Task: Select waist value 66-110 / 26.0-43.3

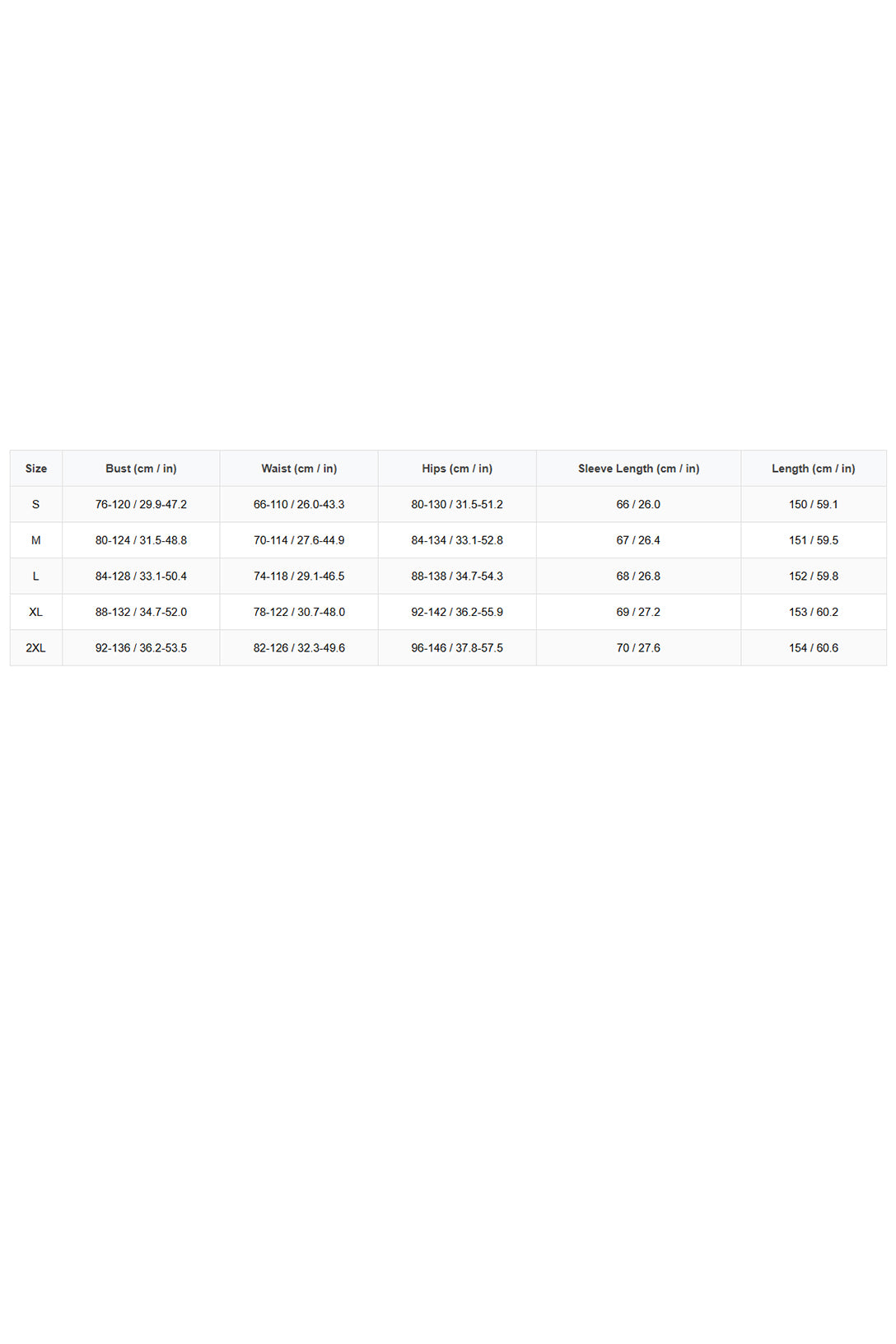Action: 299,504
